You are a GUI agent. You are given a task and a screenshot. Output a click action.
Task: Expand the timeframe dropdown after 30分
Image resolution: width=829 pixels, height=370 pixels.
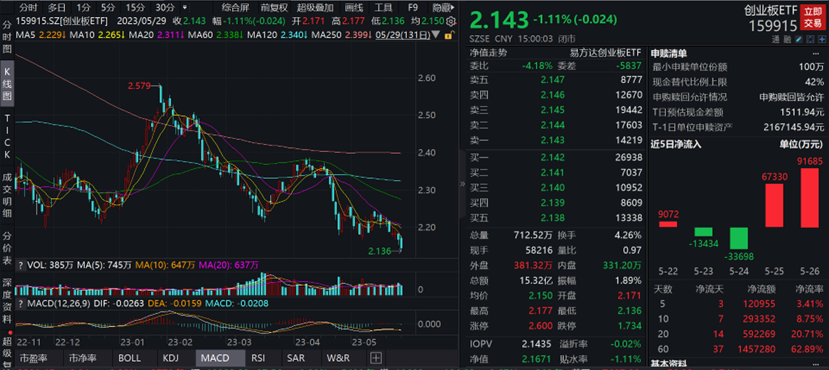click(184, 7)
